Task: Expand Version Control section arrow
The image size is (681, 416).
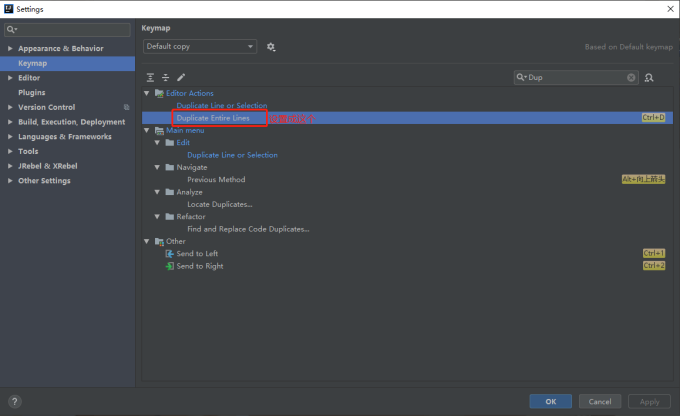Action: tap(10, 107)
